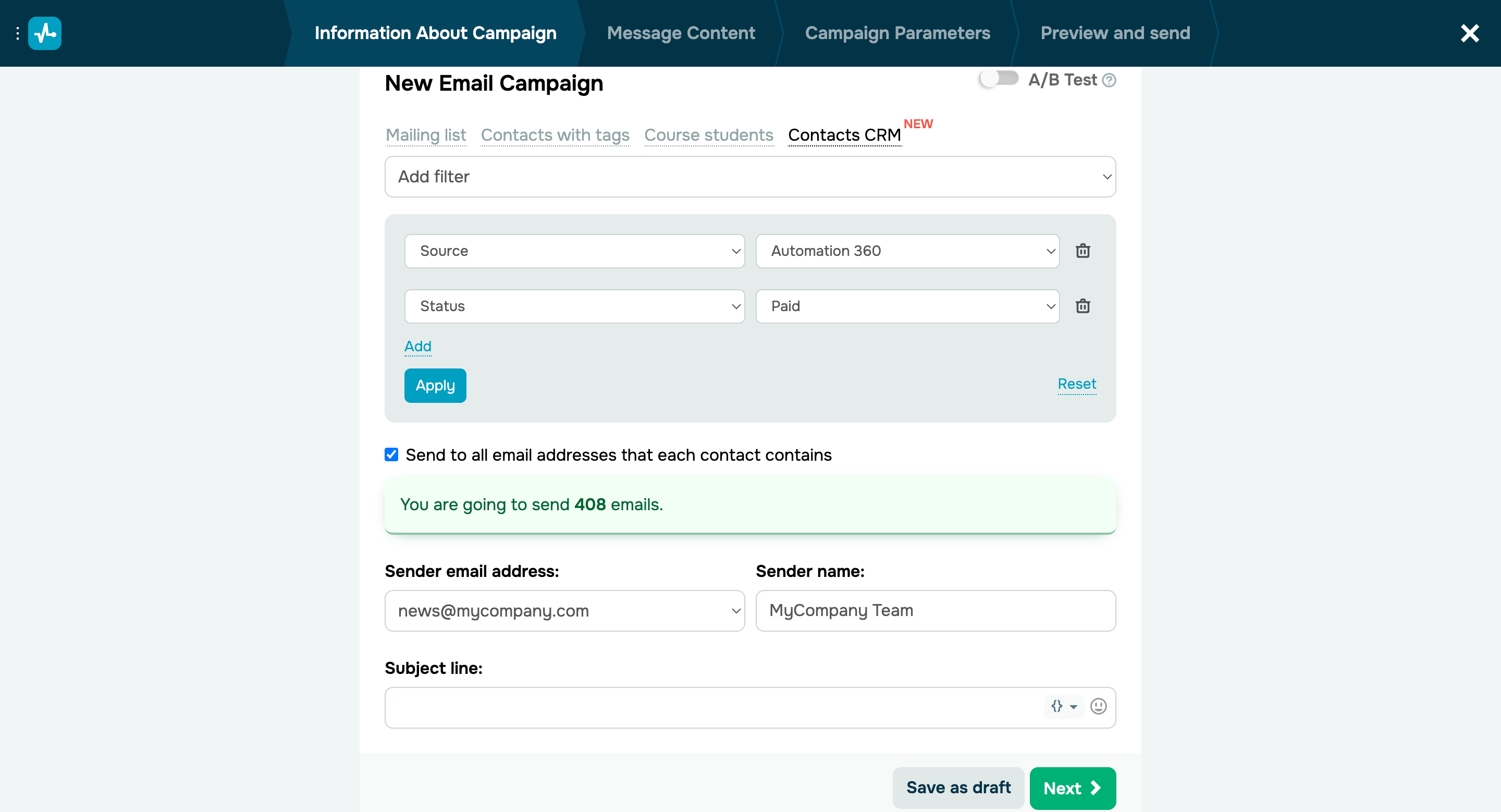Open the Add filter dropdown
Screen dimensions: 1501x812
tap(750, 177)
